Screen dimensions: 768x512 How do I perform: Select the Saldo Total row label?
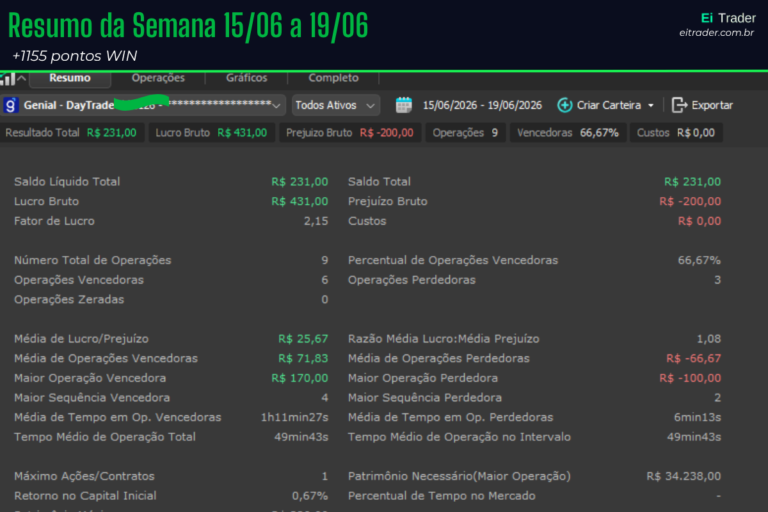click(379, 182)
